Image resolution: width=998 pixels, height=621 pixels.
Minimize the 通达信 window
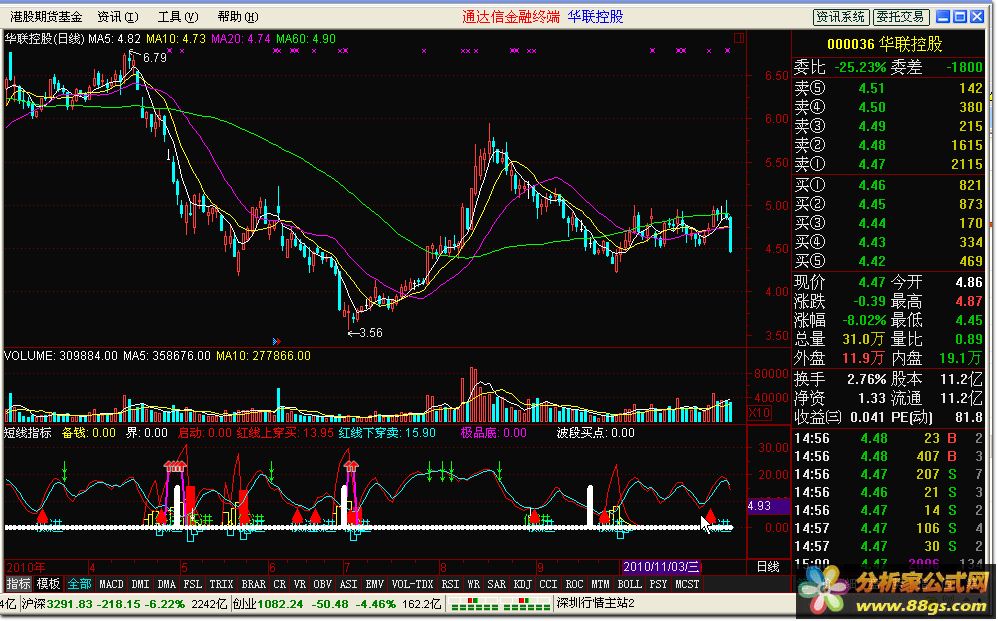click(x=944, y=17)
